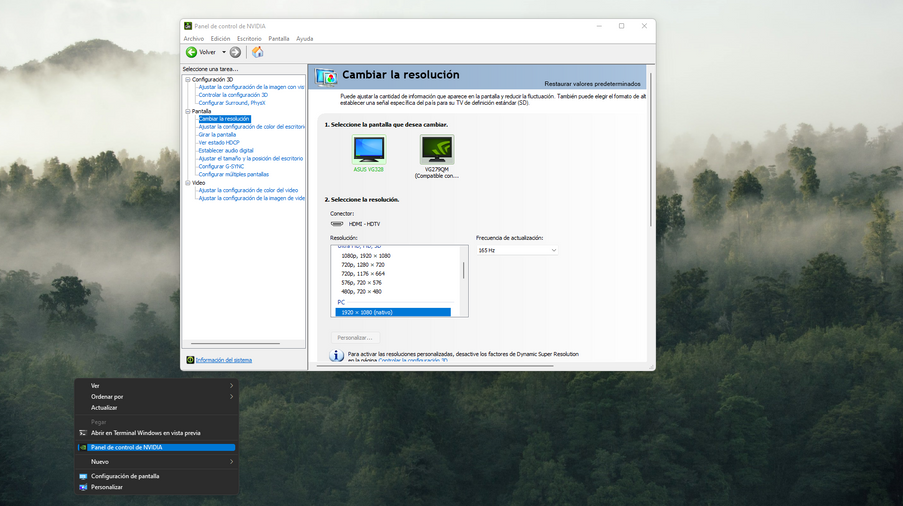The height and width of the screenshot is (506, 903).
Task: Select the ASUS VG328 monitor icon
Action: pyautogui.click(x=369, y=150)
